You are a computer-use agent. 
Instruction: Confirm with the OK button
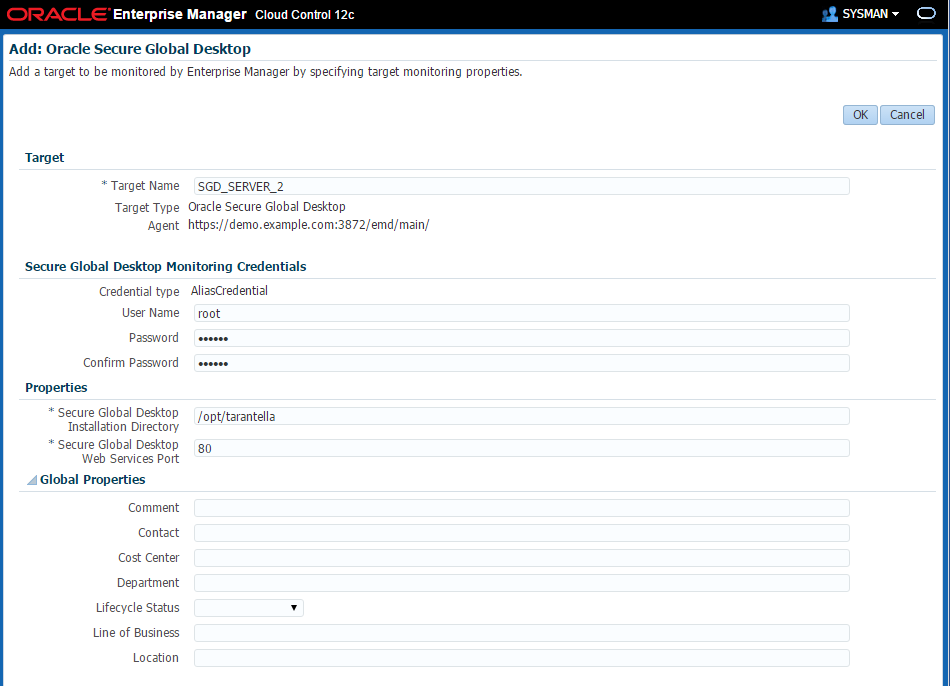pos(860,115)
